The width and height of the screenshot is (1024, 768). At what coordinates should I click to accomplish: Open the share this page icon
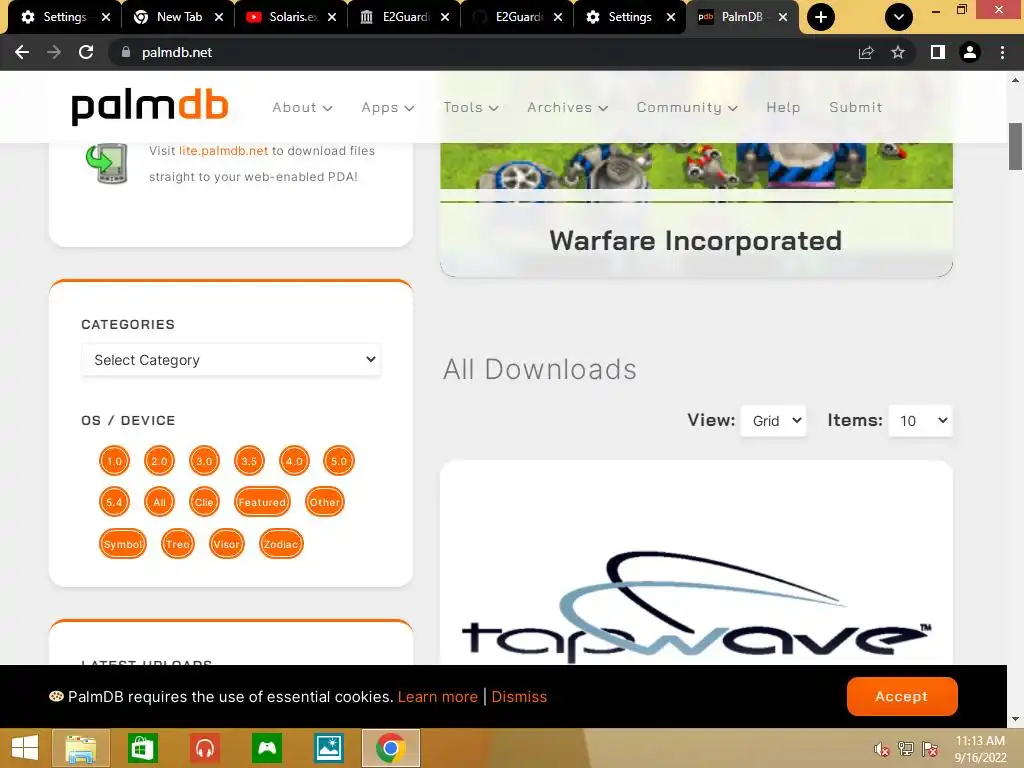click(x=866, y=52)
